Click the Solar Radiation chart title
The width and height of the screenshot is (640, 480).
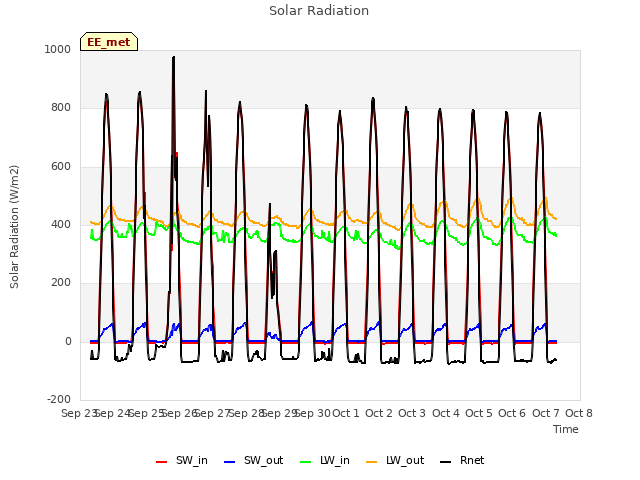click(x=319, y=11)
